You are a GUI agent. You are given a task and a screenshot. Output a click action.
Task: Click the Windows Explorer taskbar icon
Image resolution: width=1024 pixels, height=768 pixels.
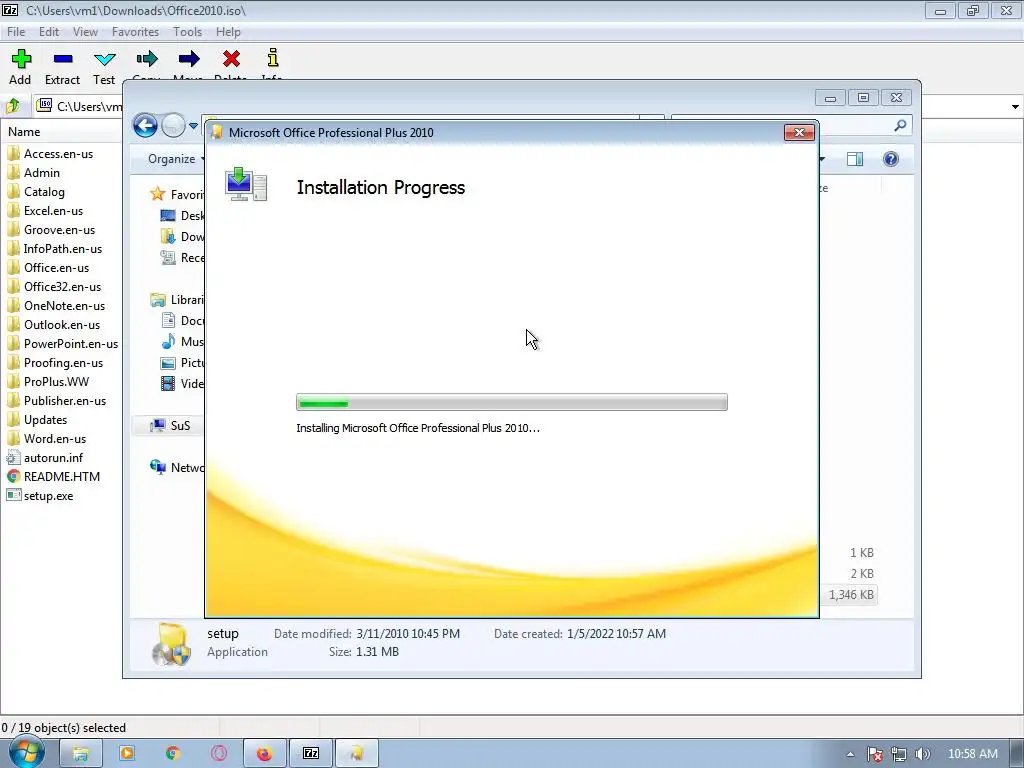pos(80,754)
